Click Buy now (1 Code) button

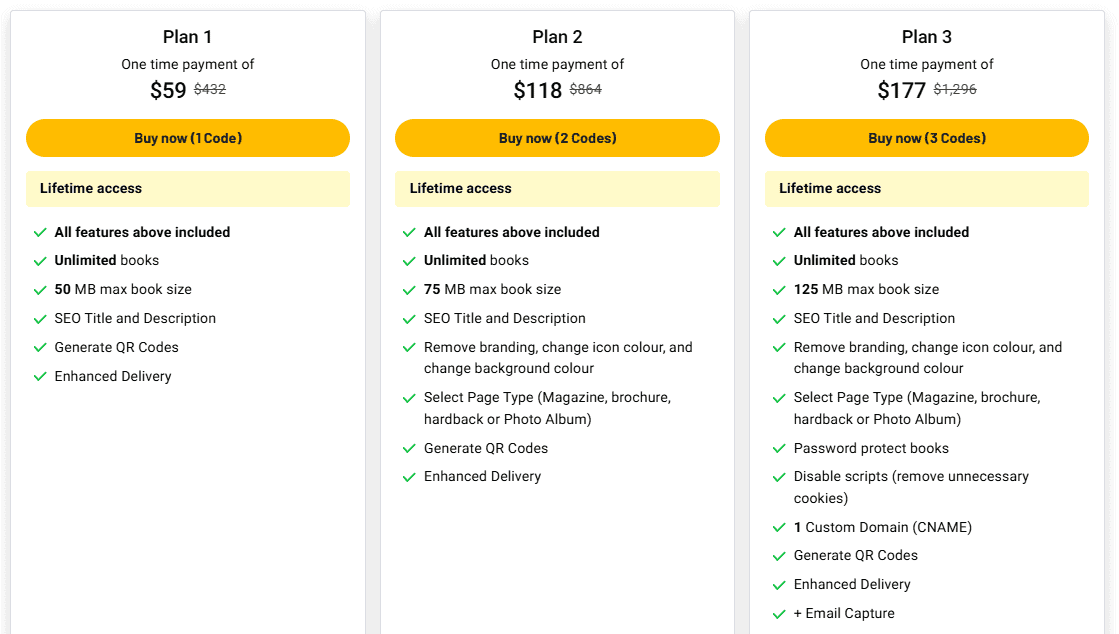pos(188,138)
